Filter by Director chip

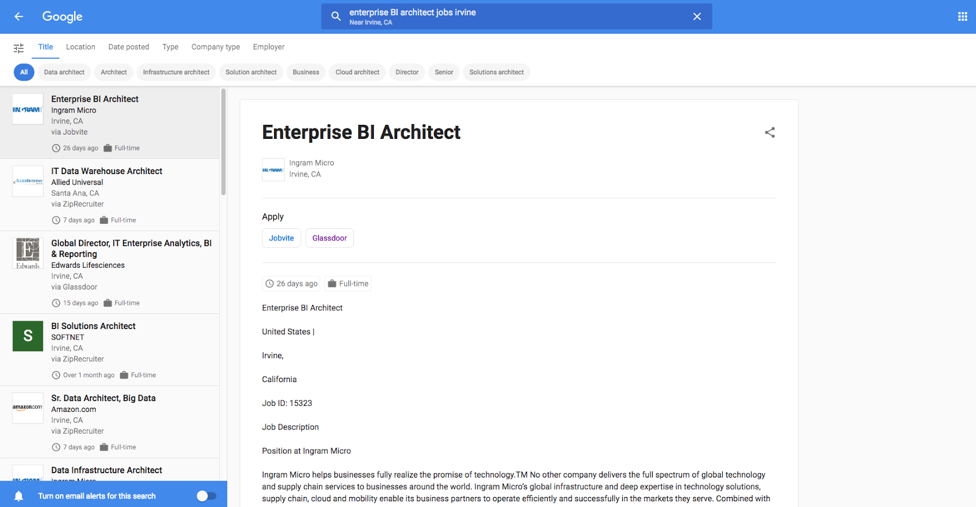coord(407,72)
